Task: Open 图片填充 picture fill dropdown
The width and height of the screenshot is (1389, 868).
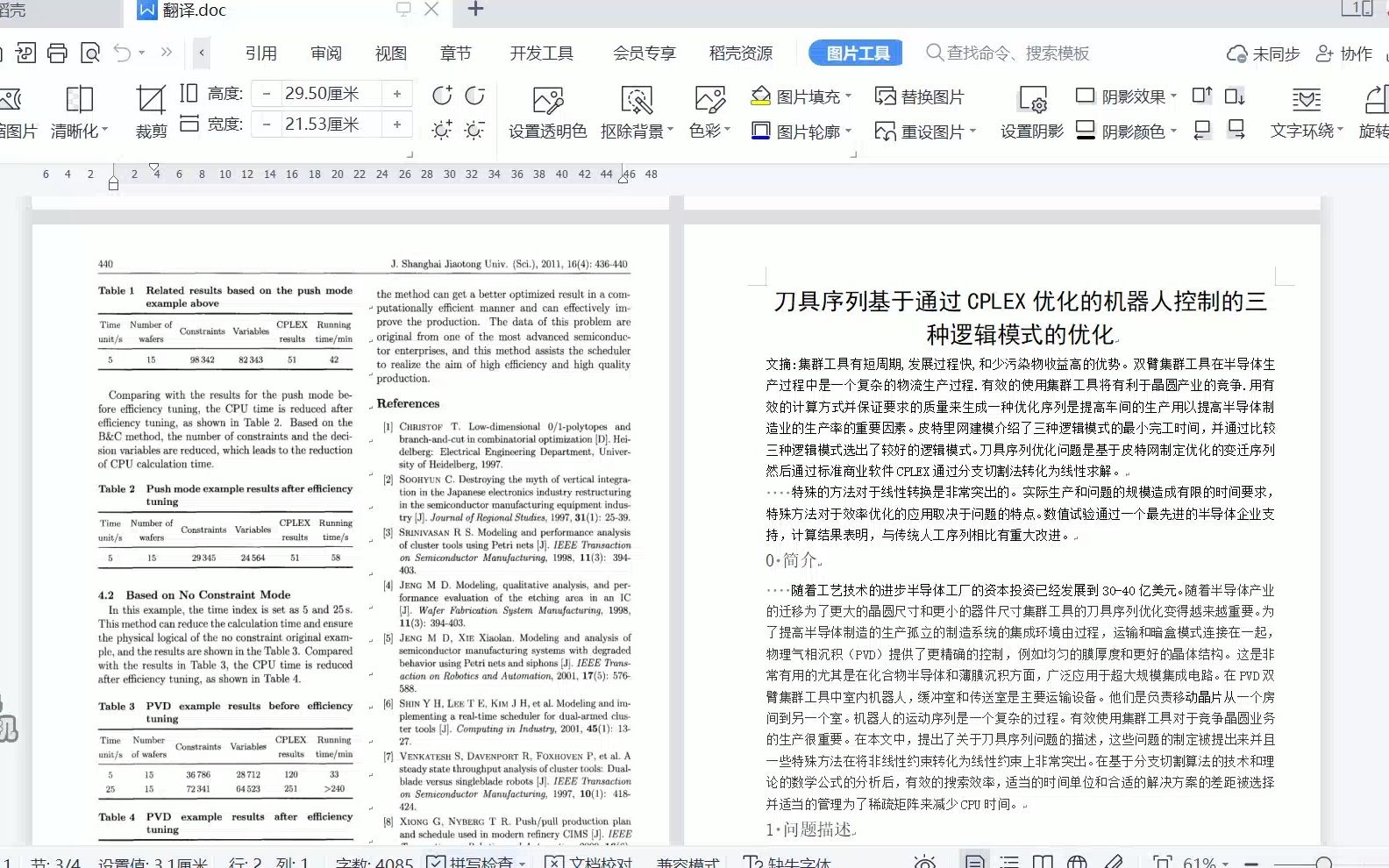Action: [848, 96]
